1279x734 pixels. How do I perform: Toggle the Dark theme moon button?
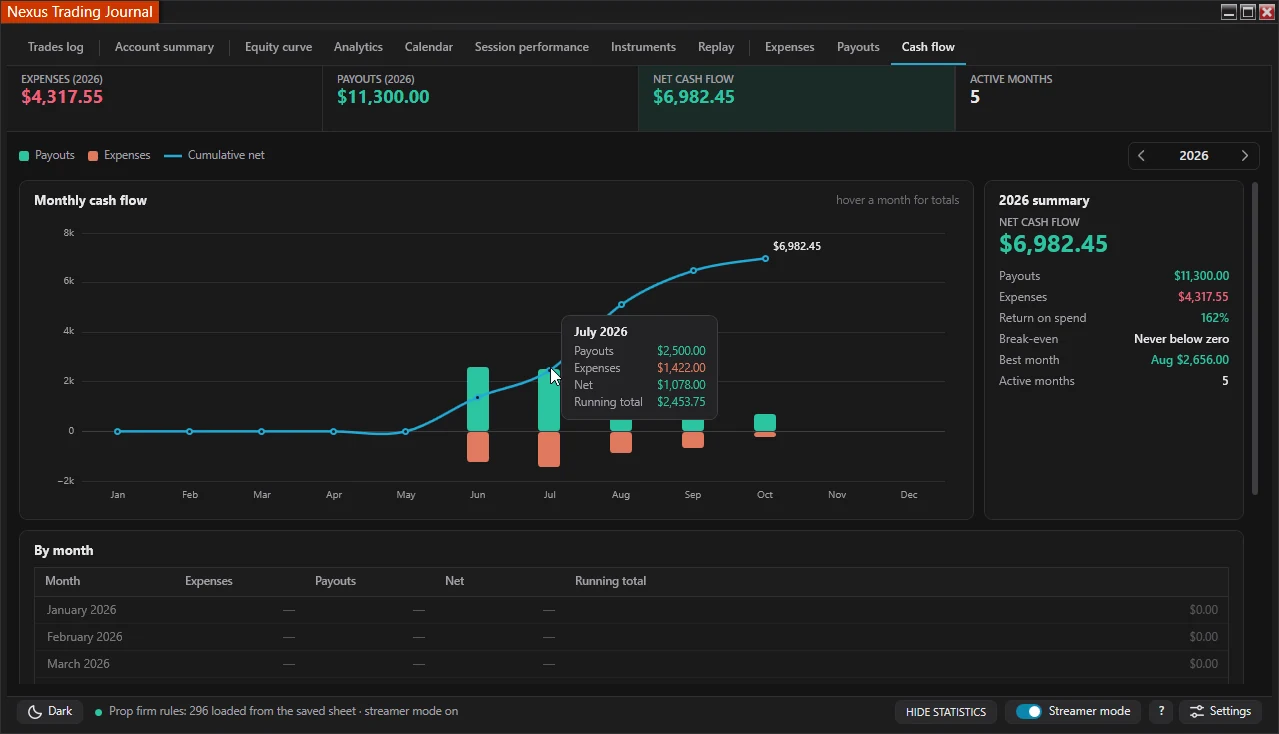[50, 712]
